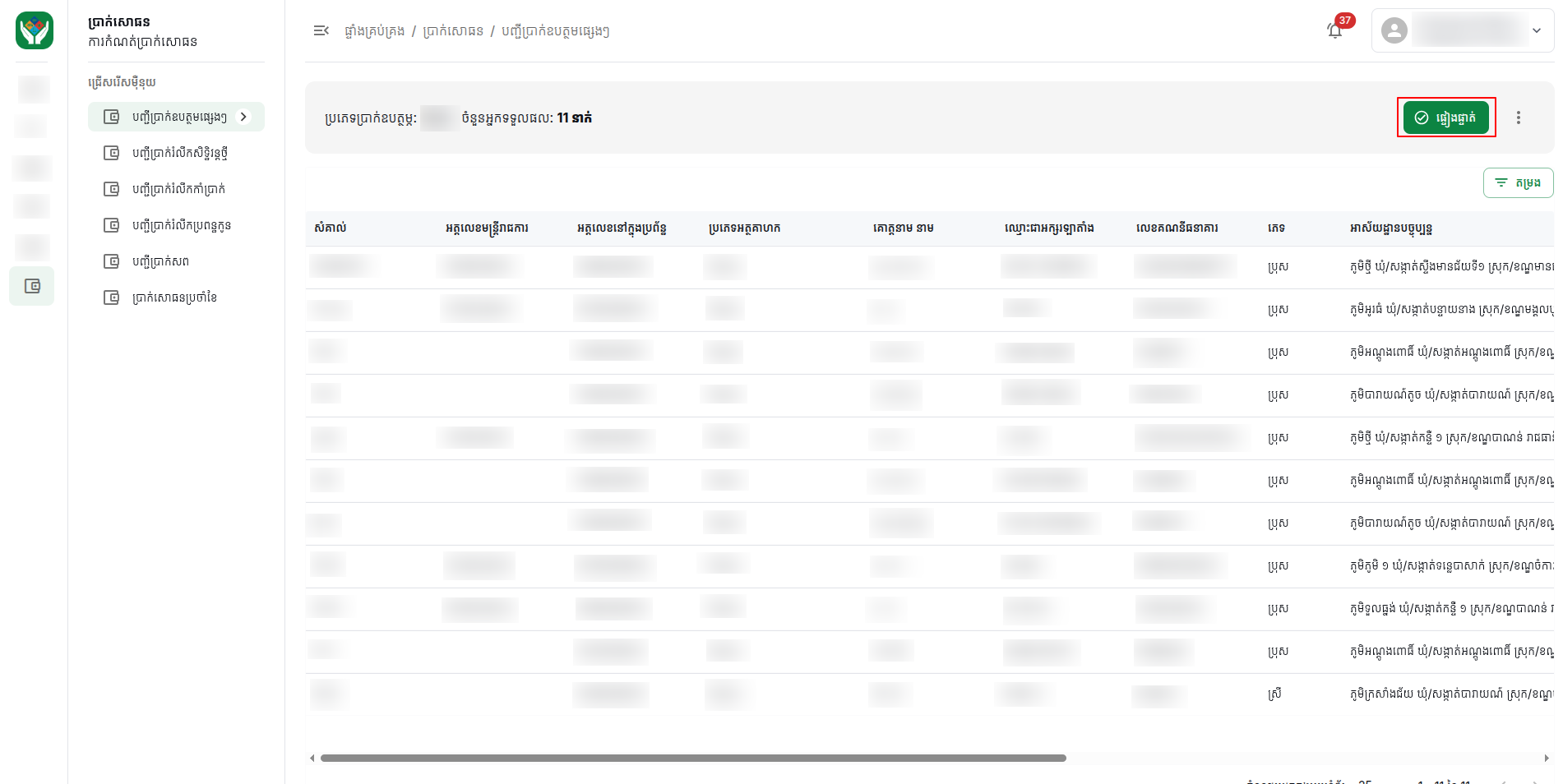The image size is (1563, 784).
Task: Open the បញ្ជីប្រាក់រំលឹកប្រពន្ធកូន menu item
Action: 176,225
